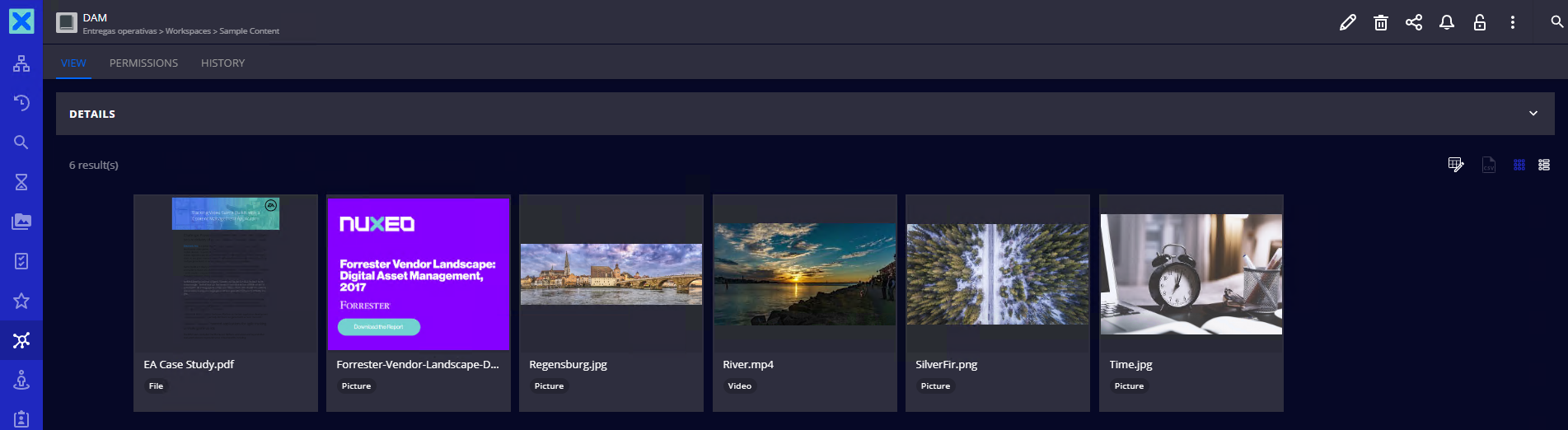This screenshot has height=430, width=1568.
Task: Open the SilverFir.png thumbnail
Action: 997,274
